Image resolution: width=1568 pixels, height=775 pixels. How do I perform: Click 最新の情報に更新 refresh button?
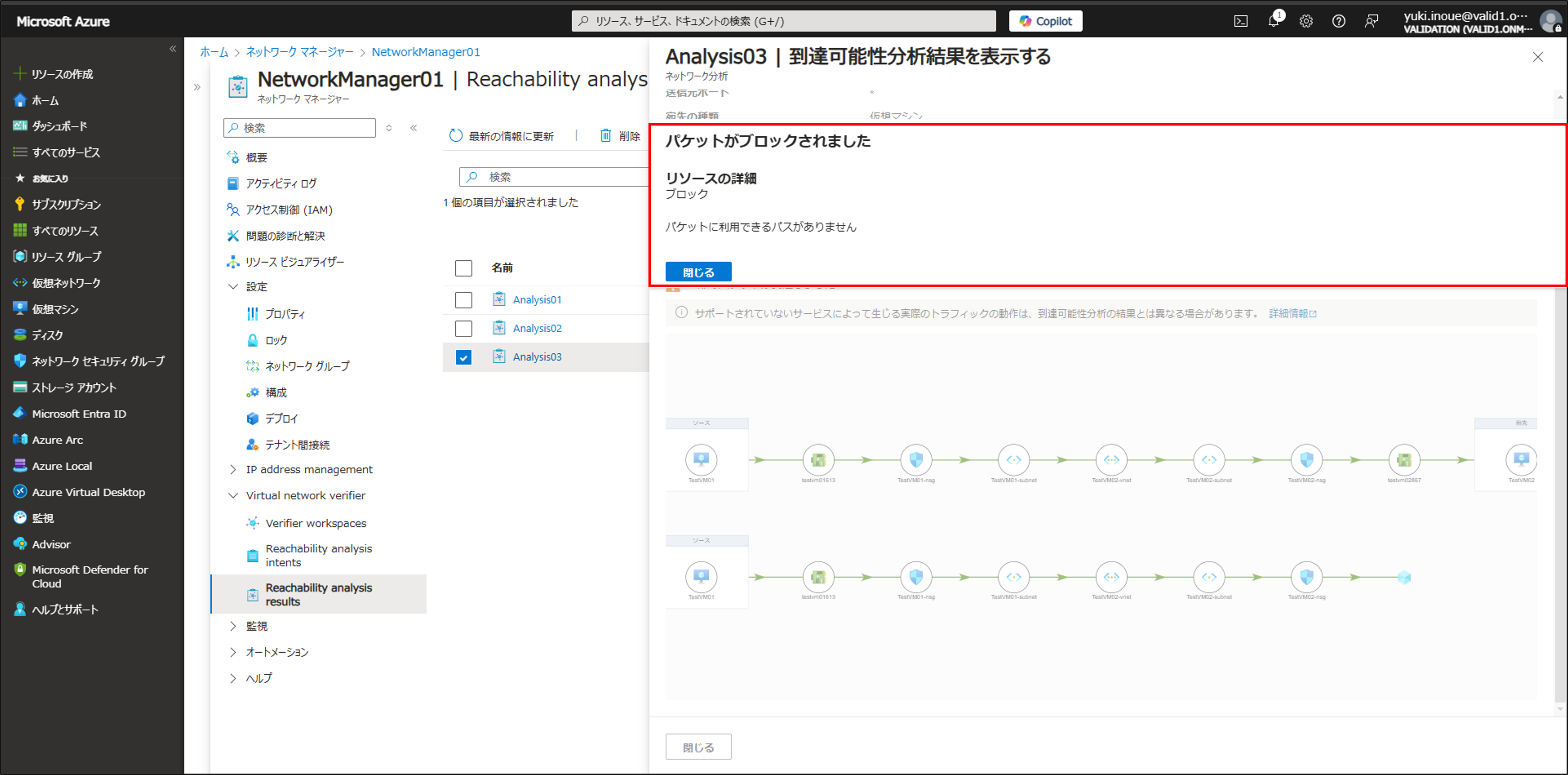pos(501,136)
